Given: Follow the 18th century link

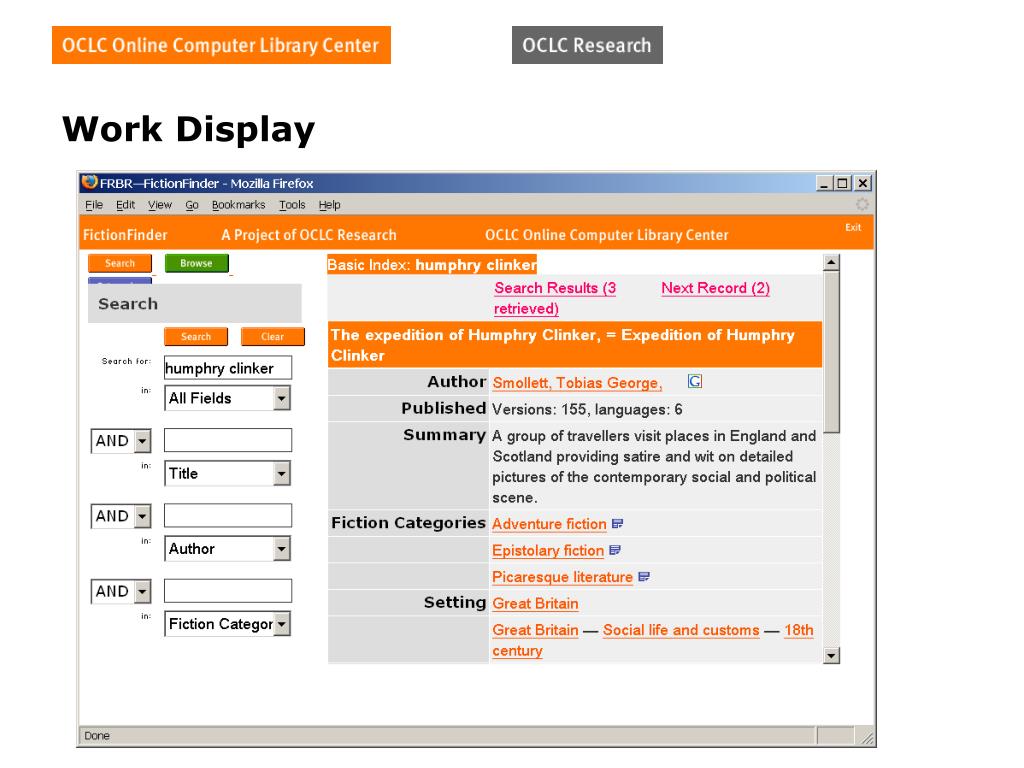Looking at the screenshot, I should tap(653, 640).
